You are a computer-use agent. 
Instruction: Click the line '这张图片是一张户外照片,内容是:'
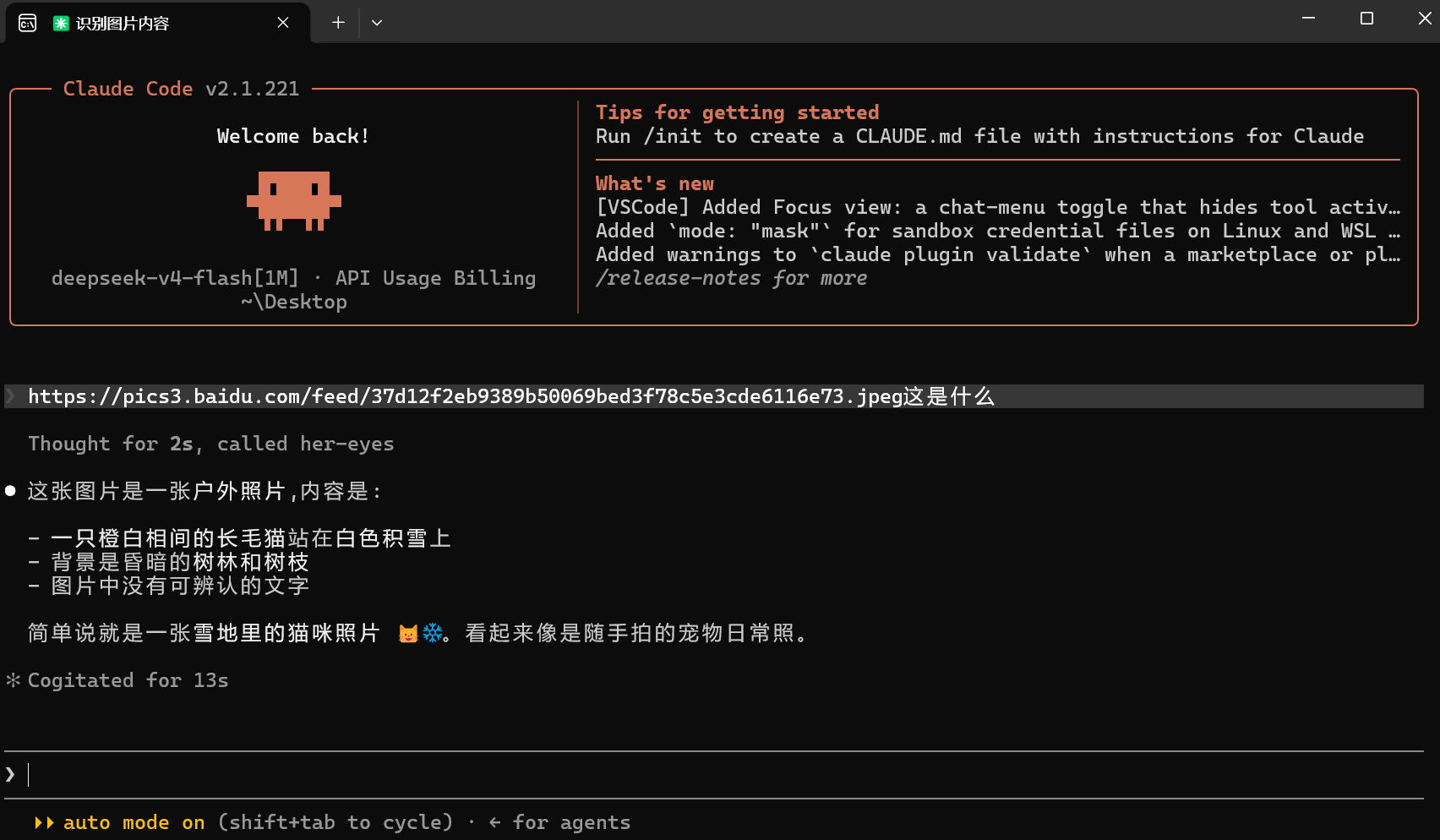[x=205, y=491]
